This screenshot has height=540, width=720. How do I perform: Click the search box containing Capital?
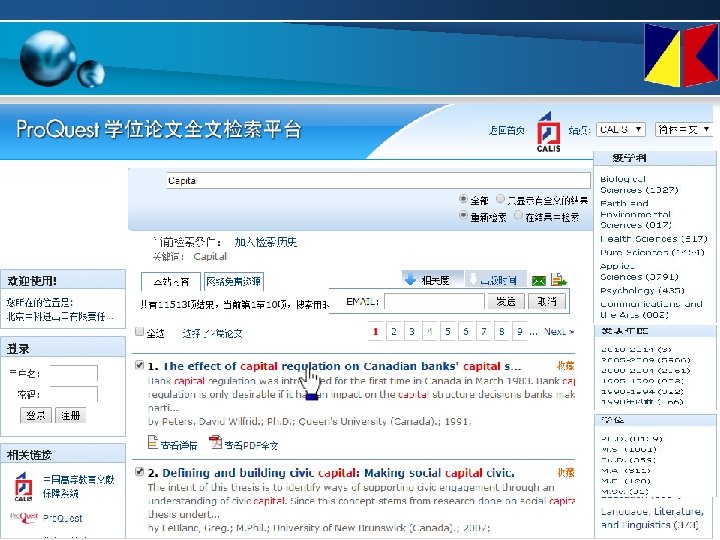click(x=378, y=180)
